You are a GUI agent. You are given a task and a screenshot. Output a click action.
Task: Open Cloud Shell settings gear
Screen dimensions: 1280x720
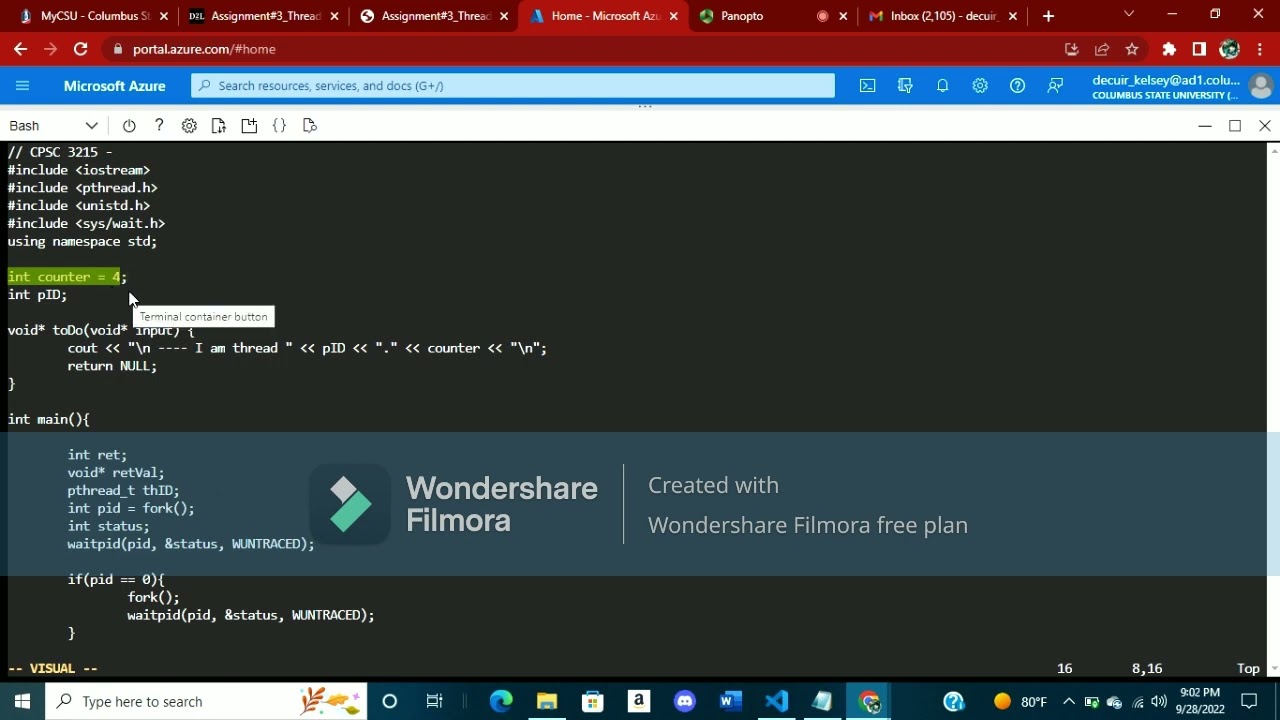(189, 126)
